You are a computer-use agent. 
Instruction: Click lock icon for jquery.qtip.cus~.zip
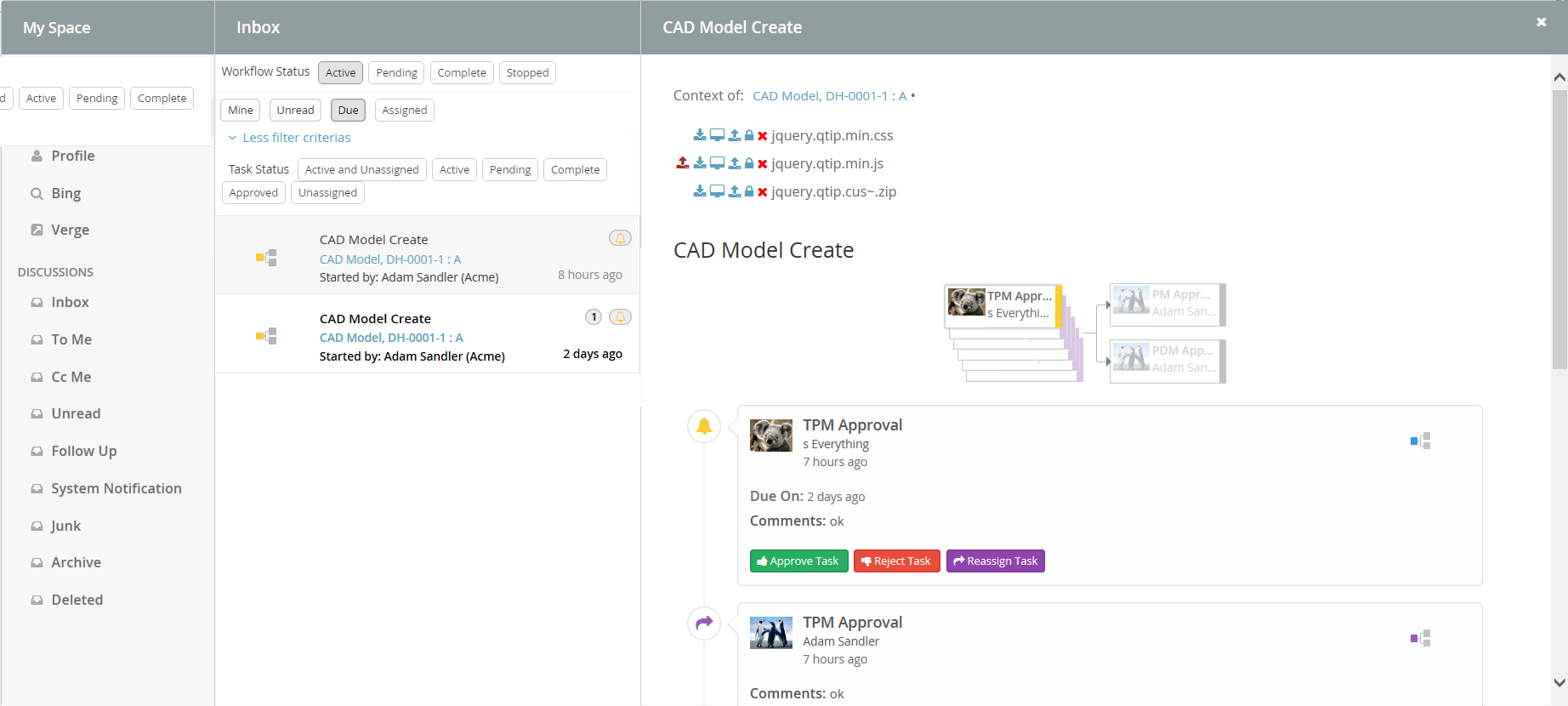pos(749,192)
